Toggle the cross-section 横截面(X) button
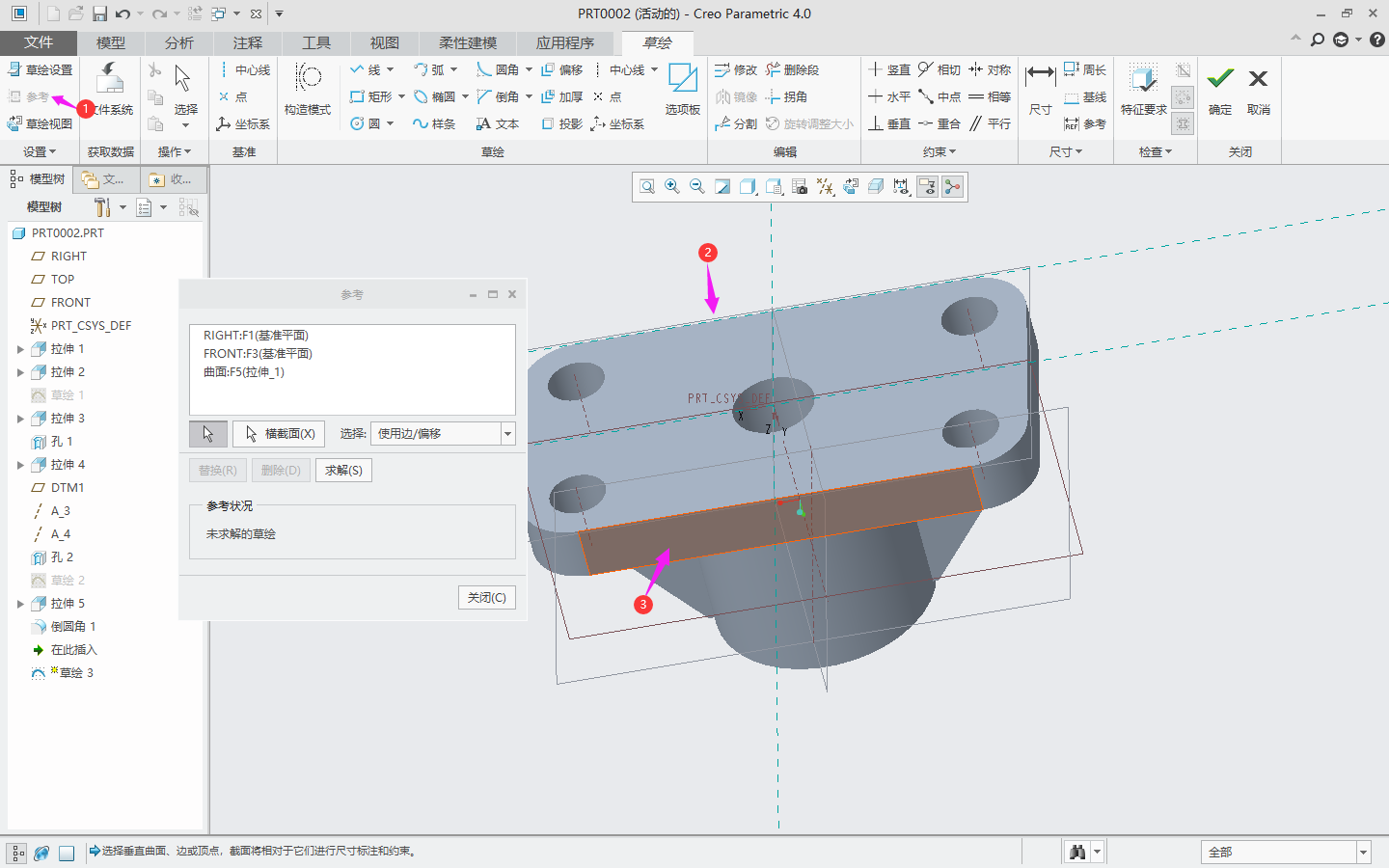 click(279, 434)
